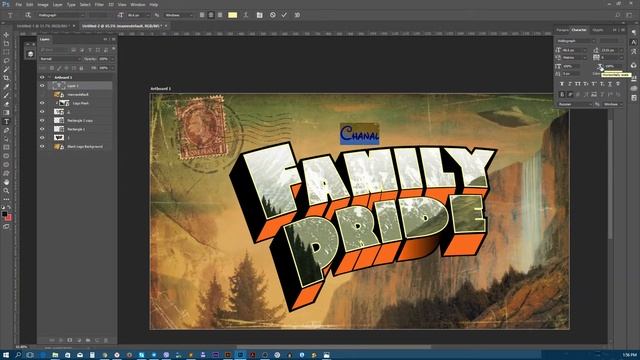Select the Lasso tool
The image size is (640, 360).
(6, 61)
